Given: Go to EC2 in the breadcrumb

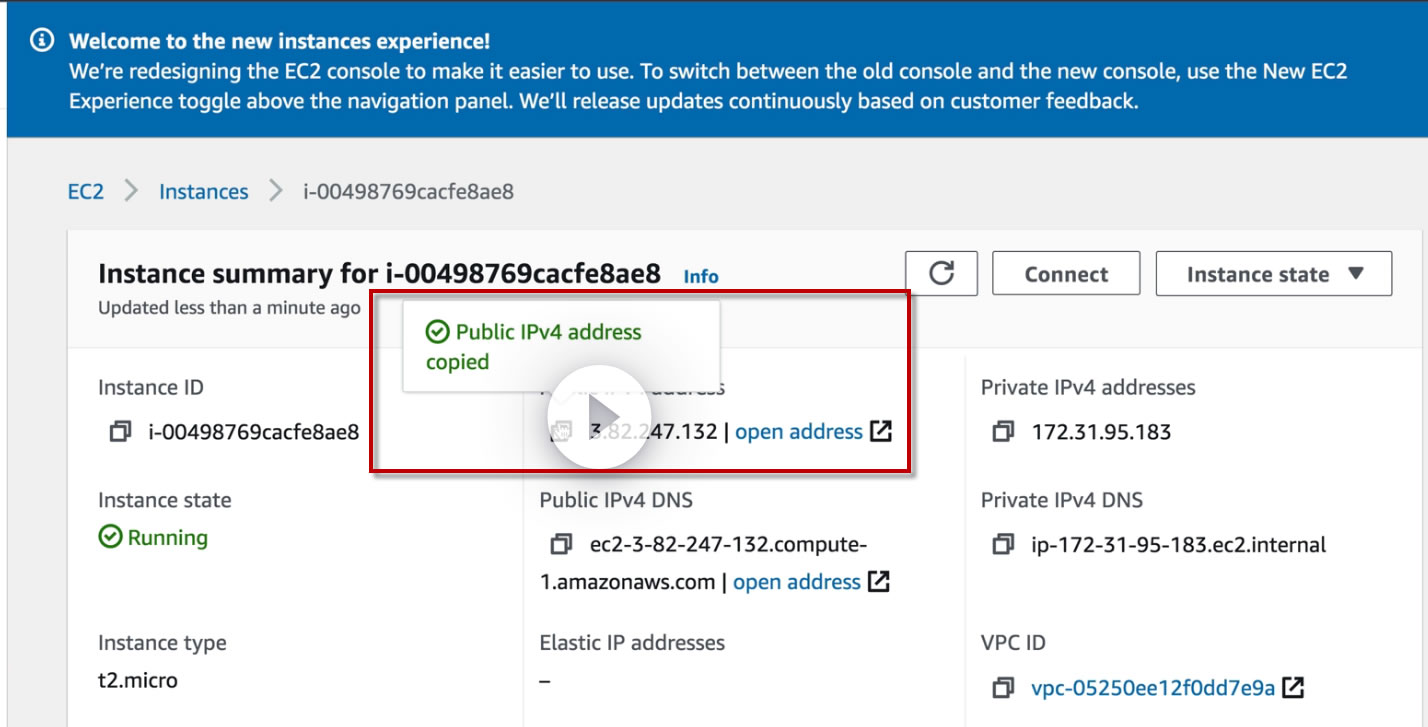Looking at the screenshot, I should pyautogui.click(x=86, y=191).
